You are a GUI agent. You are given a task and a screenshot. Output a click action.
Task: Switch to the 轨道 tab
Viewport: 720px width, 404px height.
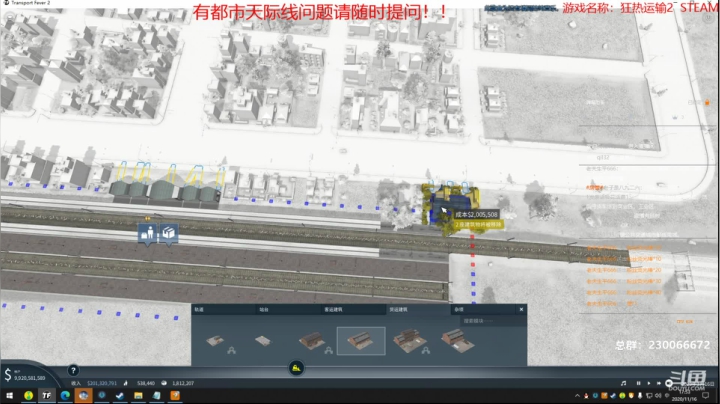(x=224, y=309)
